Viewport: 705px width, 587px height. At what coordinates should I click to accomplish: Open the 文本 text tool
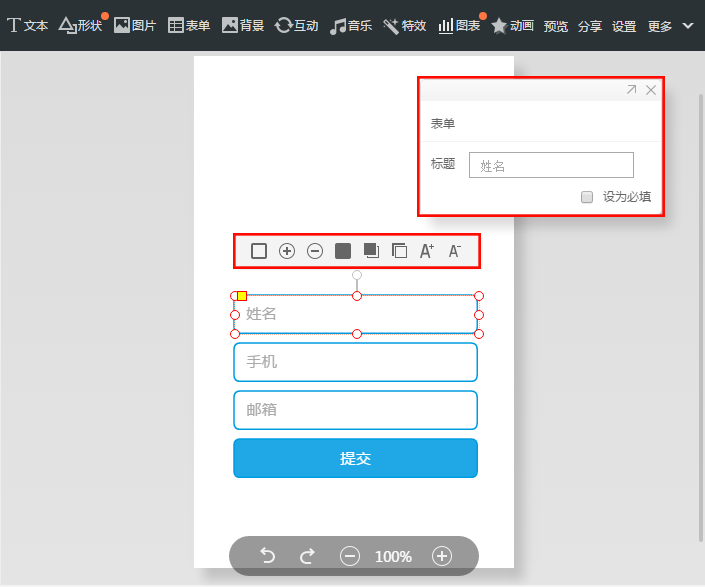pyautogui.click(x=28, y=26)
